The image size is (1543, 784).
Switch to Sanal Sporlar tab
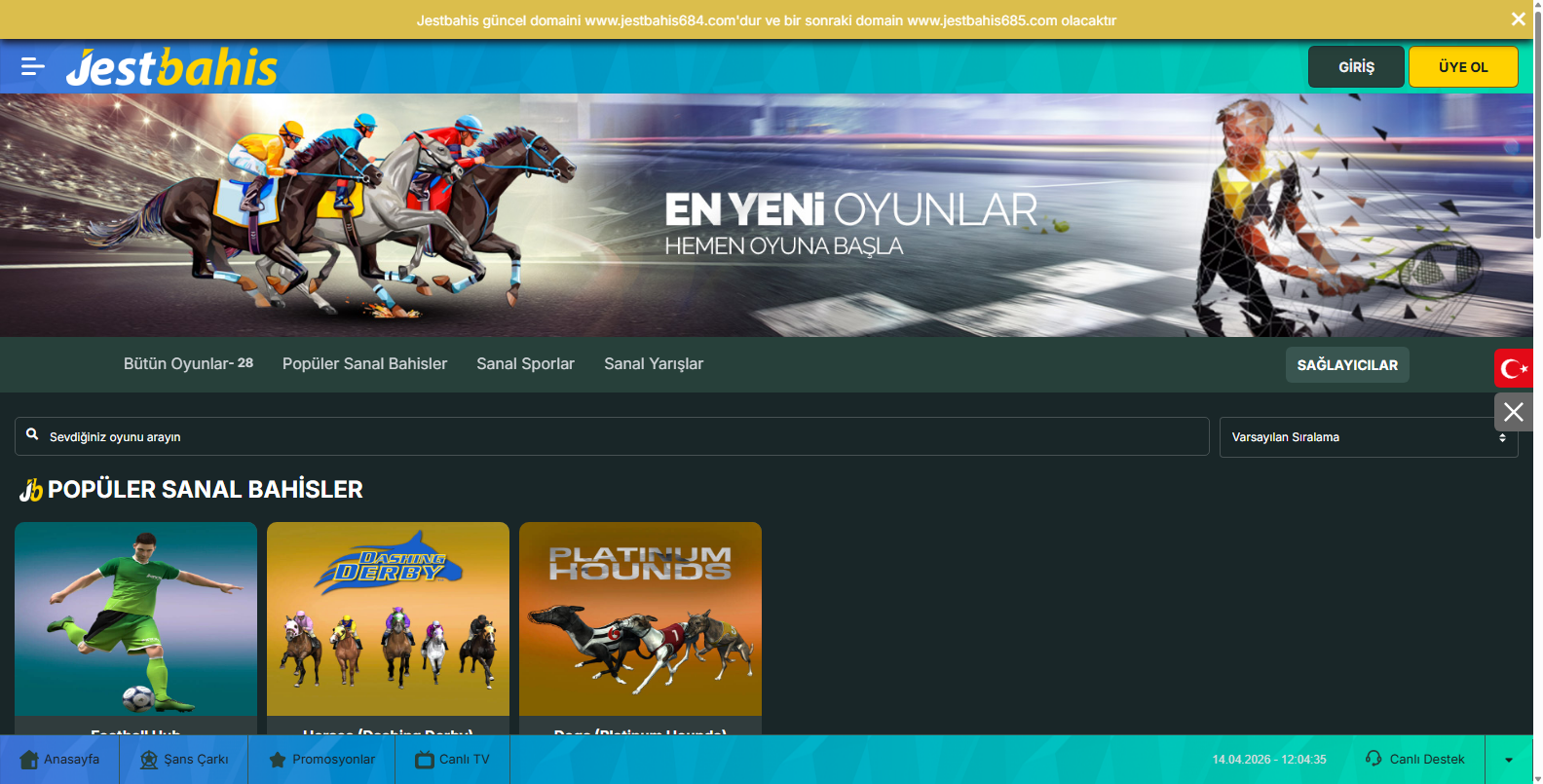pos(525,364)
